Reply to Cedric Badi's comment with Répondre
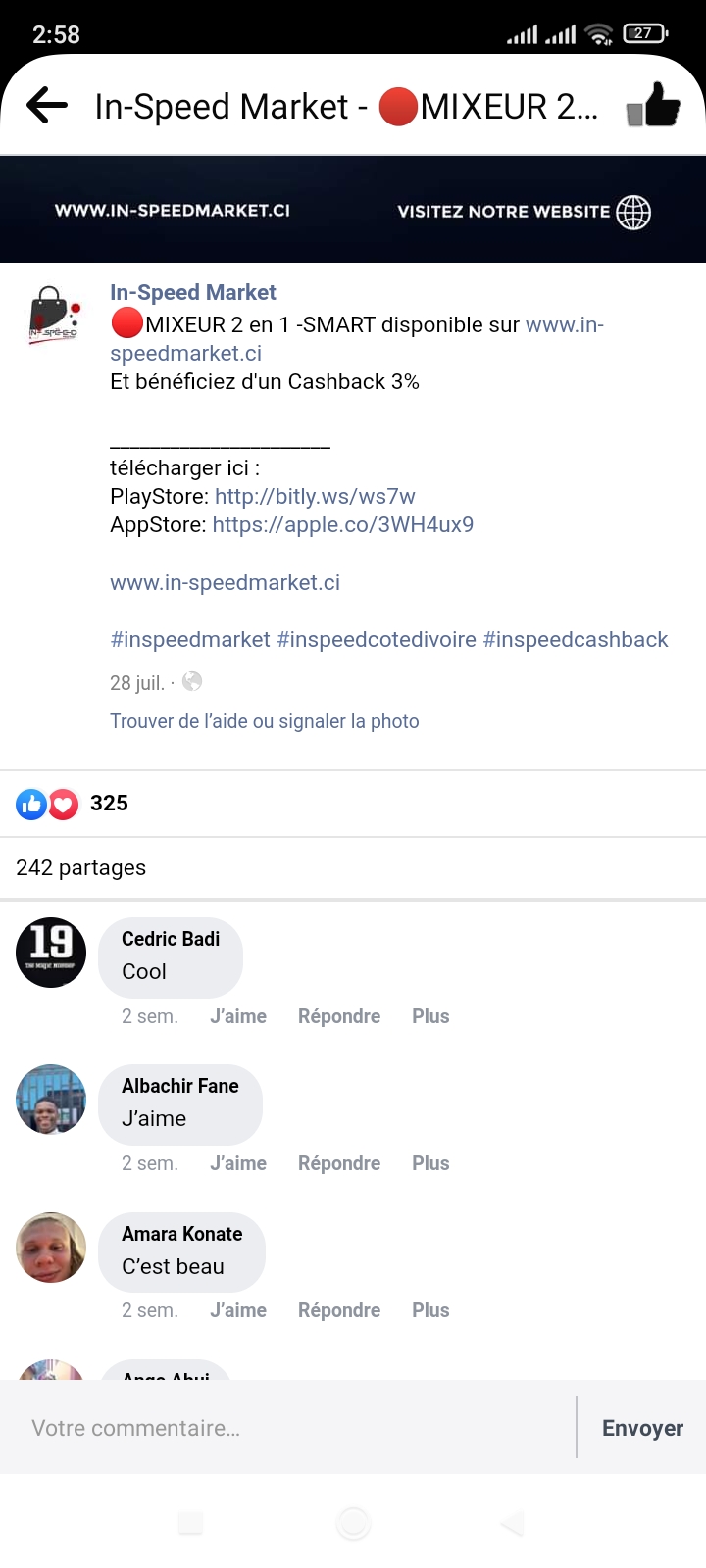Image resolution: width=706 pixels, height=1568 pixels. click(339, 1016)
